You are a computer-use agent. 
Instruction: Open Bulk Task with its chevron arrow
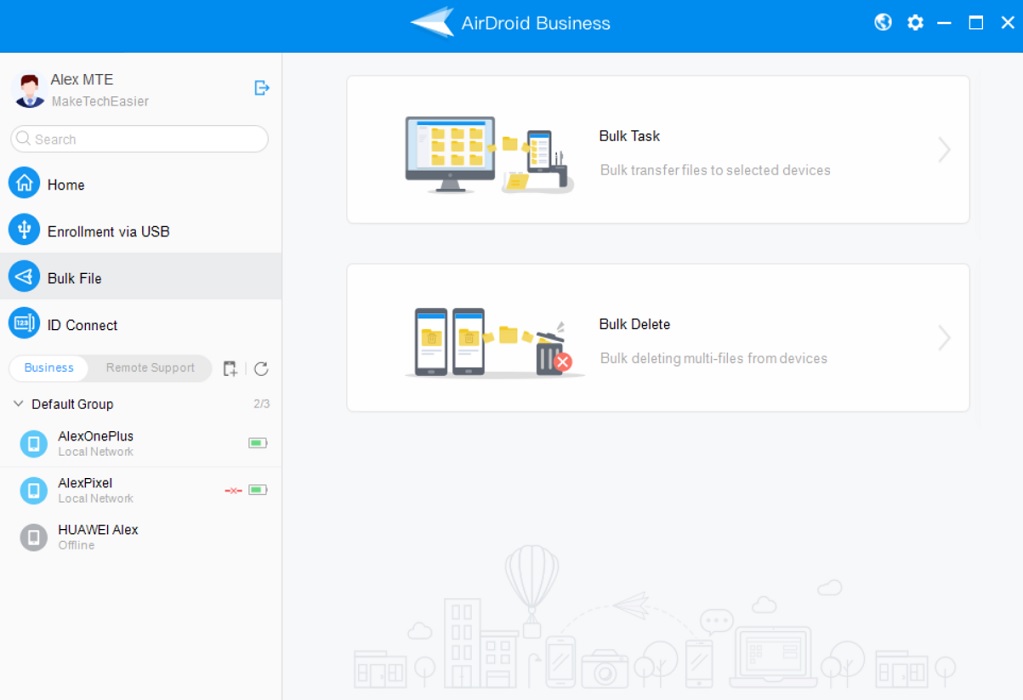pos(943,149)
